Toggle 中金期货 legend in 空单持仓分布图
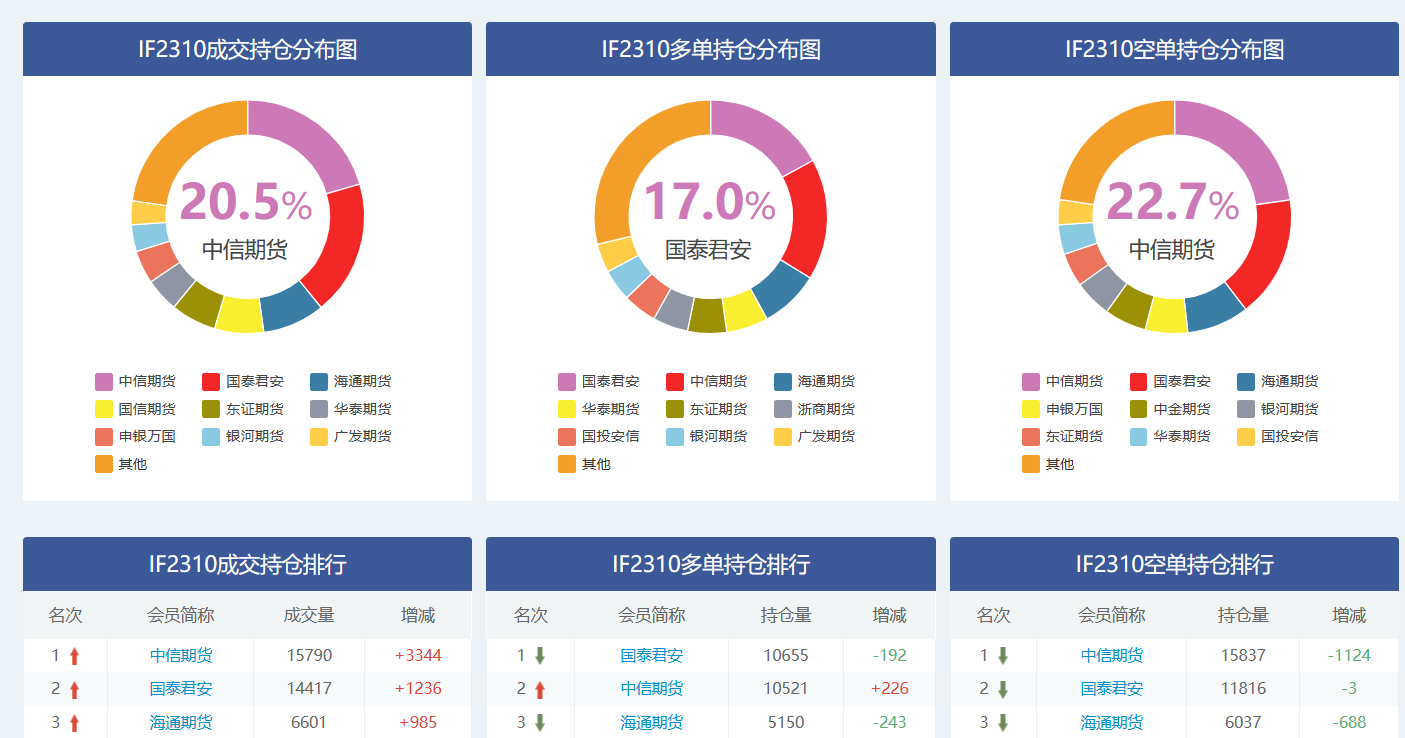This screenshot has width=1405, height=738. [1170, 409]
